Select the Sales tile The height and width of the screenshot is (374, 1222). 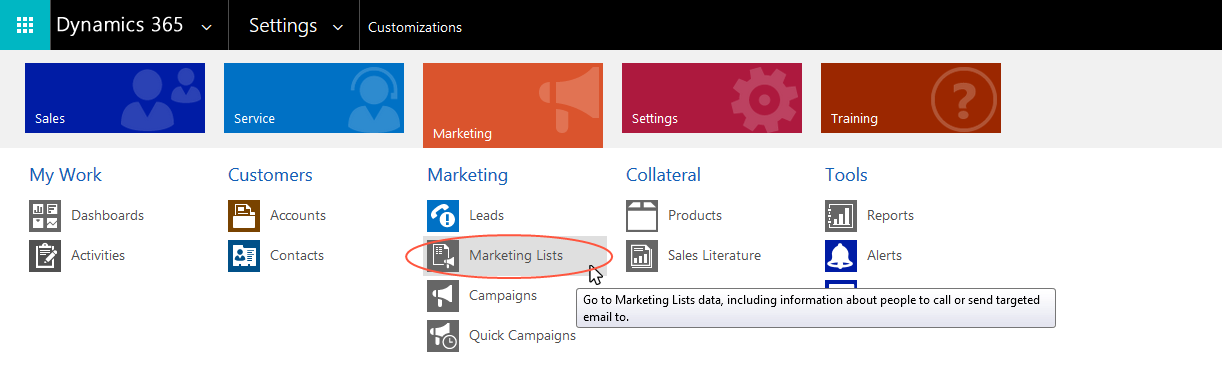point(115,98)
